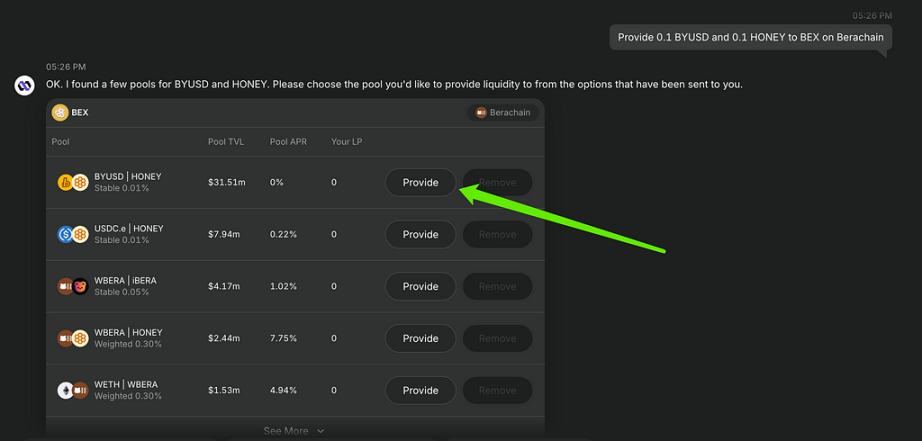922x441 pixels.
Task: Click the WBERA | HONEY token pair icons
Action: [73, 339]
